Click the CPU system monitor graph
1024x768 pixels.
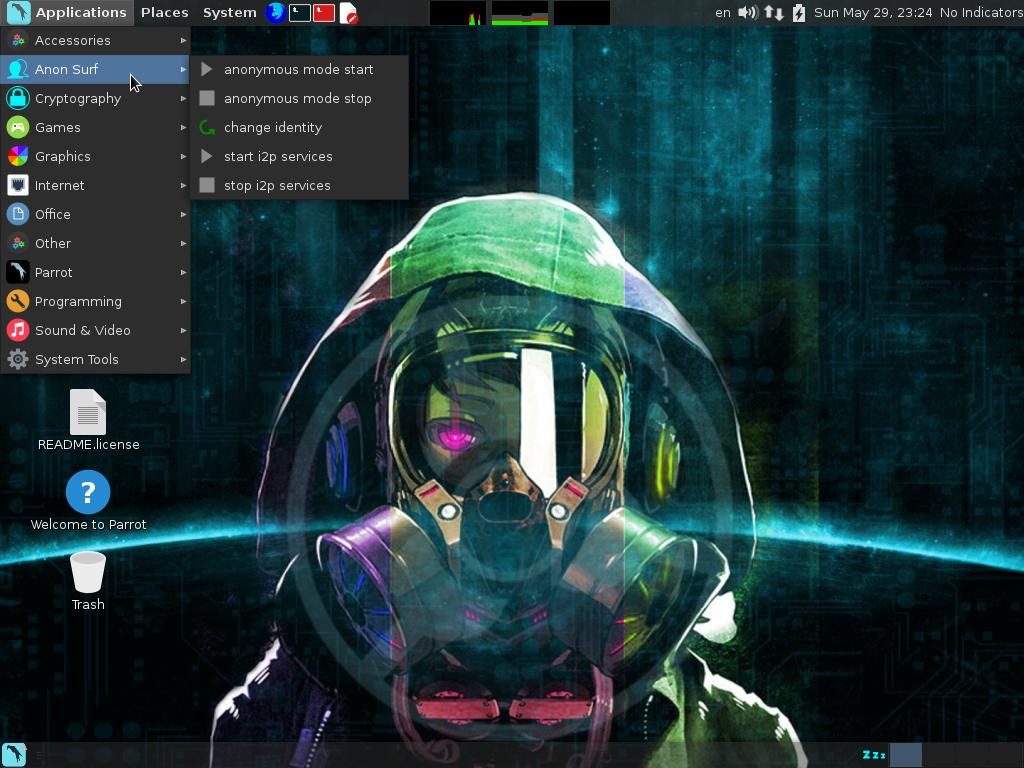(x=458, y=13)
